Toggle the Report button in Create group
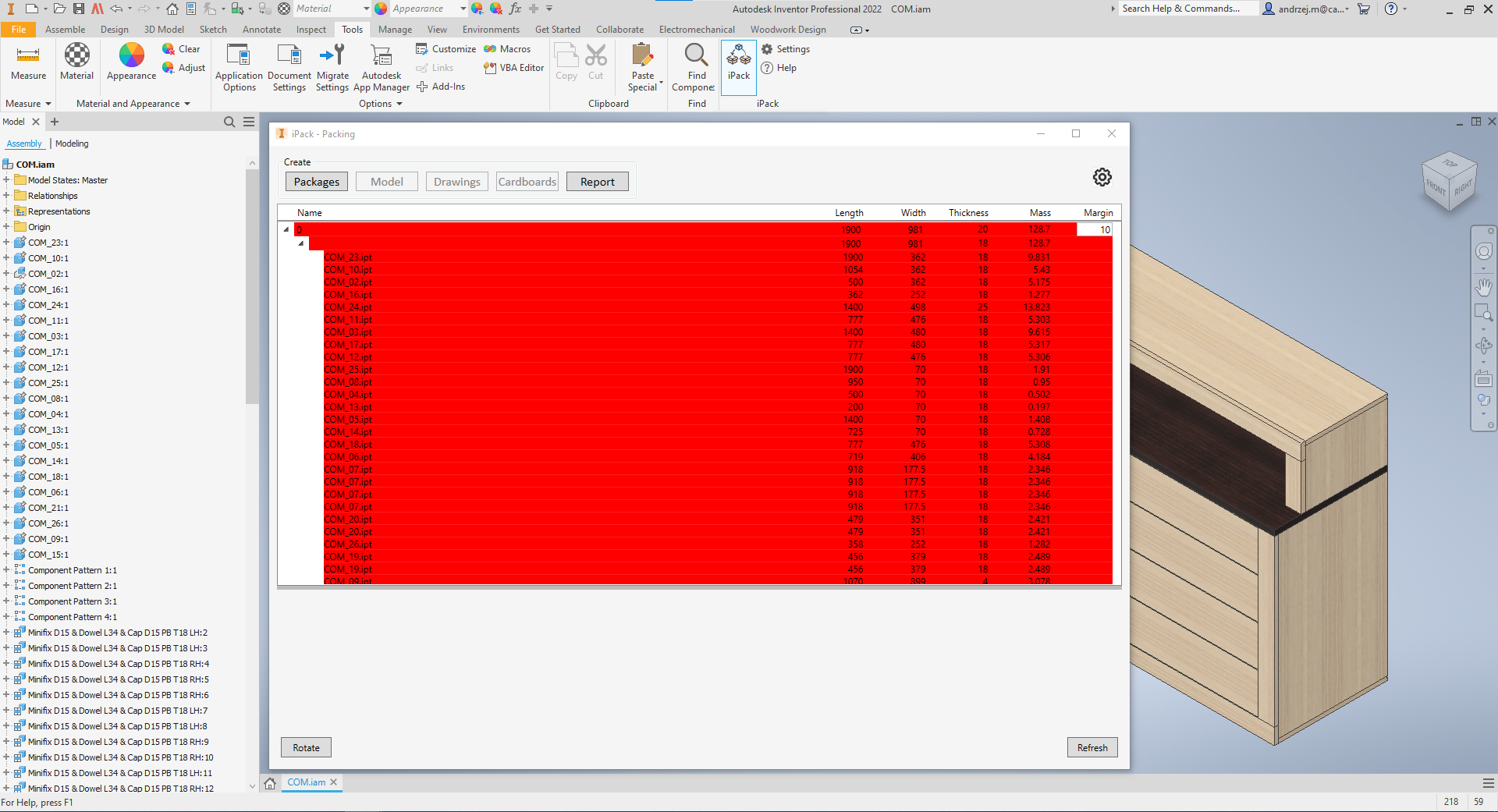Image resolution: width=1498 pixels, height=812 pixels. tap(597, 182)
